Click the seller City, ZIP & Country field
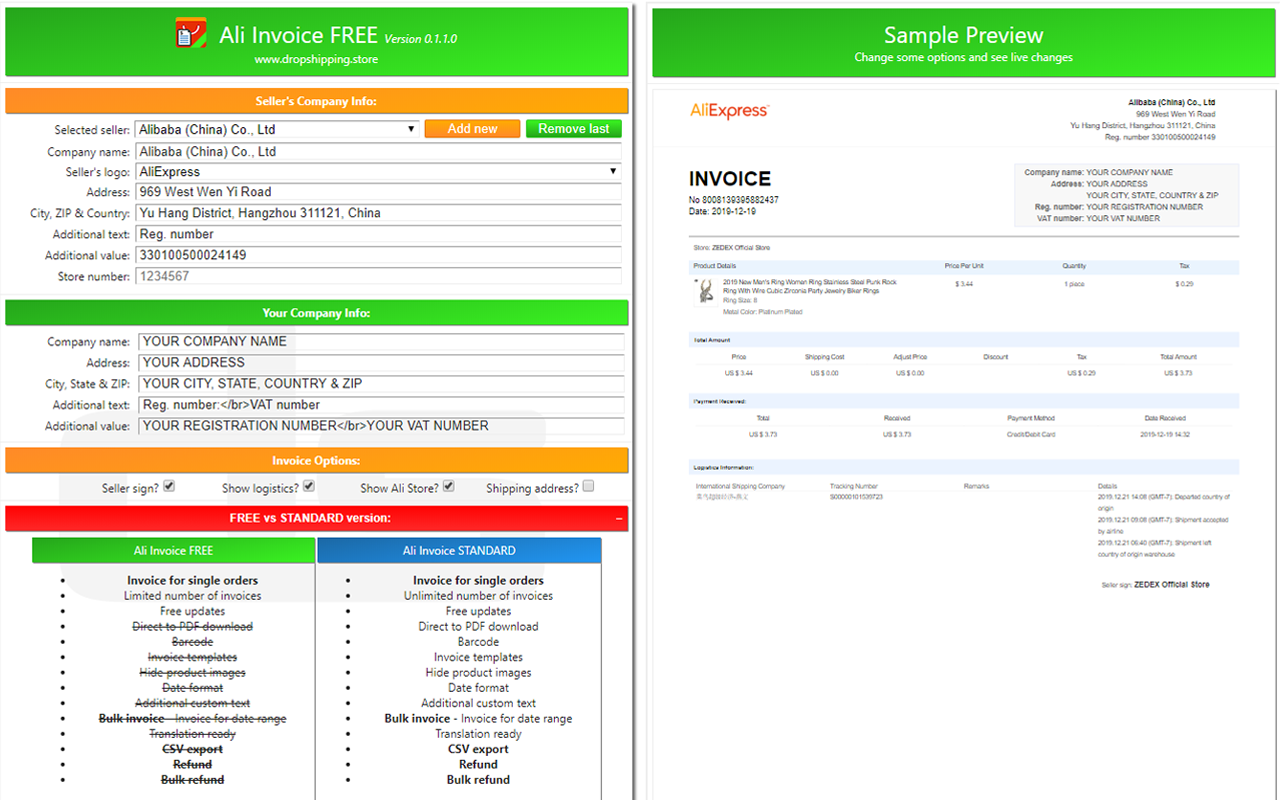Screen dimensions: 1280x800 [x=378, y=213]
